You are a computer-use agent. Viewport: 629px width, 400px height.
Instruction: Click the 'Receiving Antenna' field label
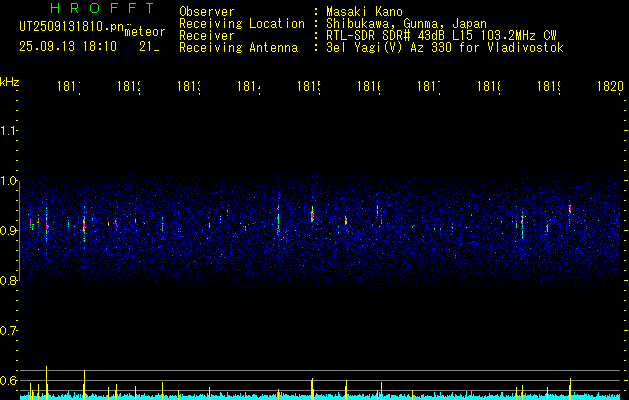pos(238,48)
